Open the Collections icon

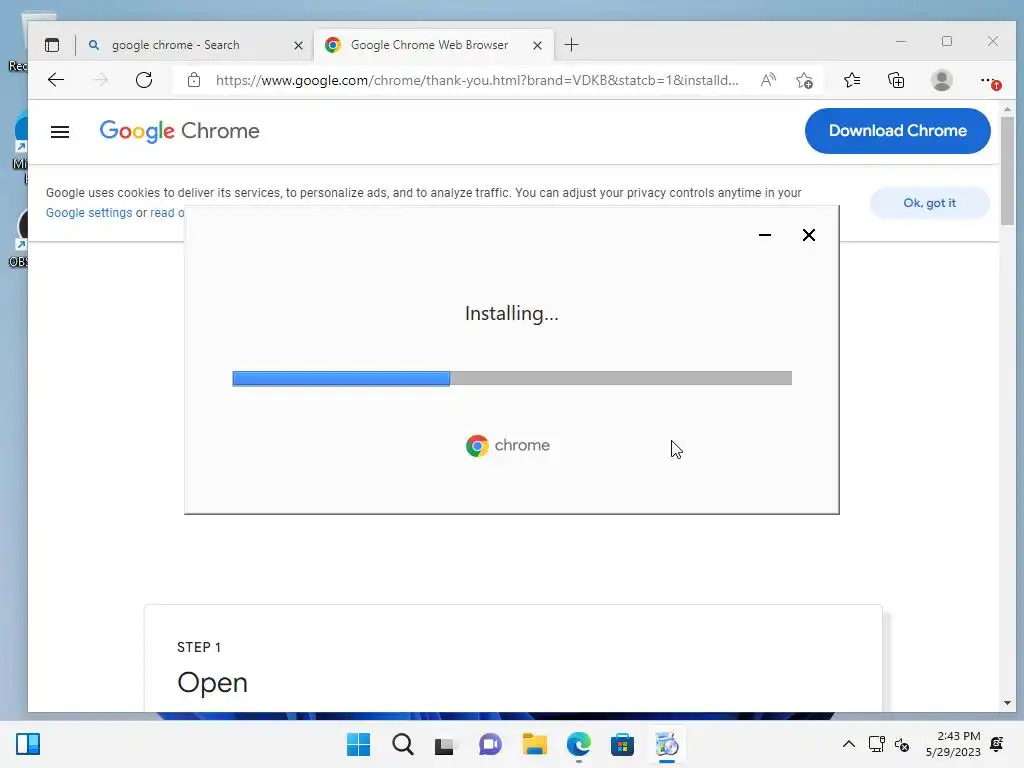tap(896, 80)
